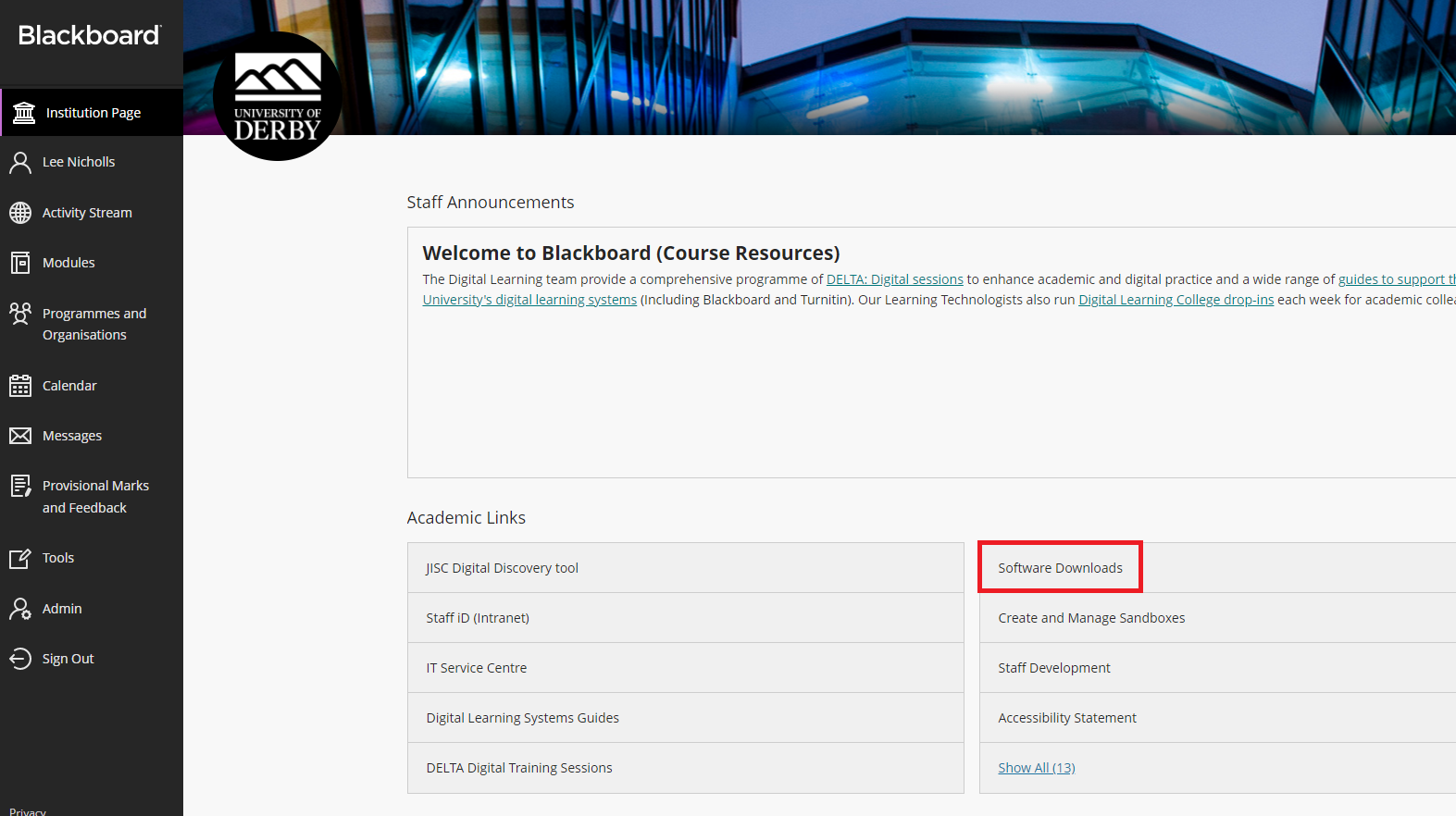The width and height of the screenshot is (1456, 816).
Task: Click the Activity Stream globe icon
Action: [20, 213]
